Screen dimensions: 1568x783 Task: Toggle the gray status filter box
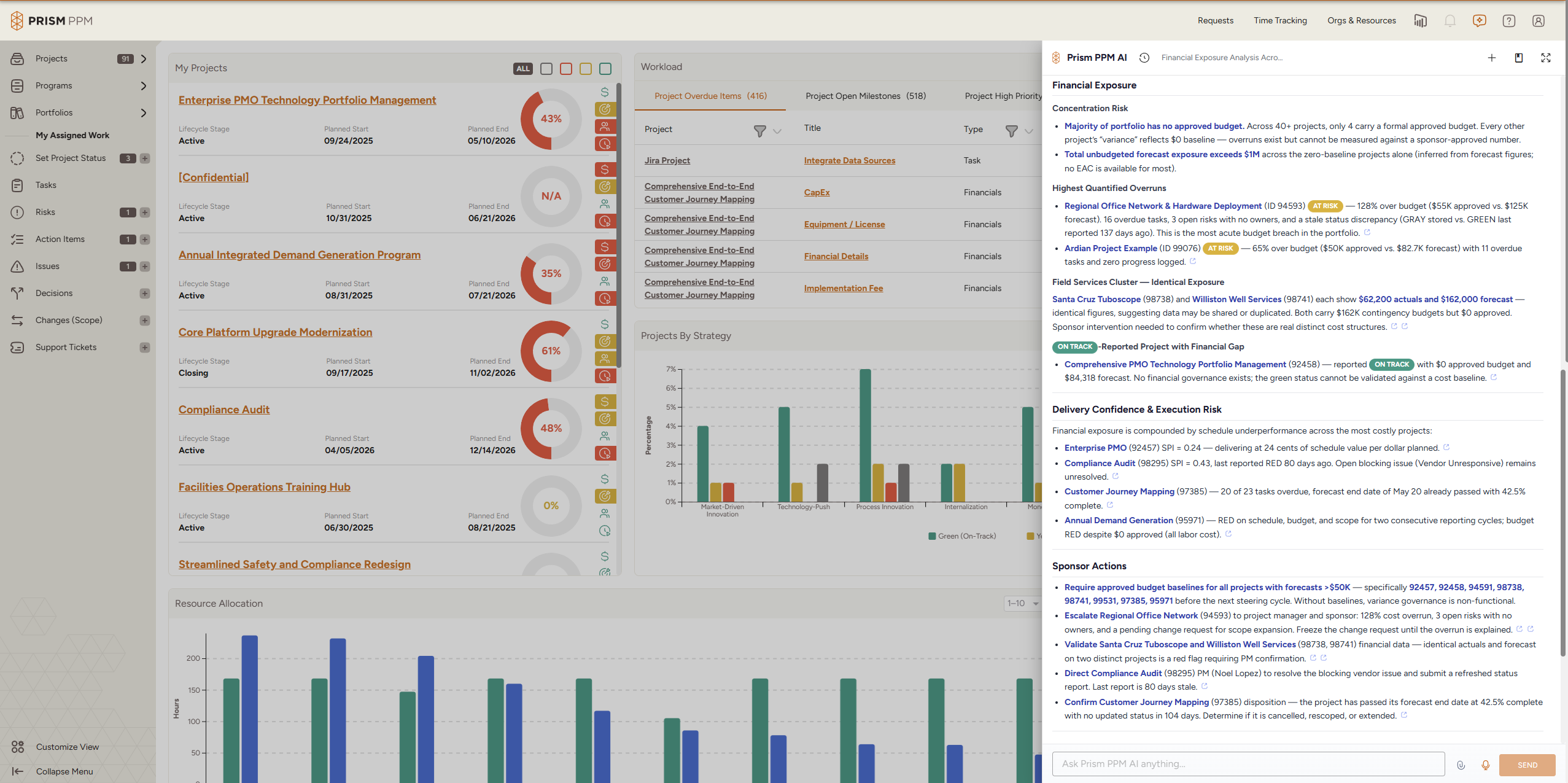546,69
